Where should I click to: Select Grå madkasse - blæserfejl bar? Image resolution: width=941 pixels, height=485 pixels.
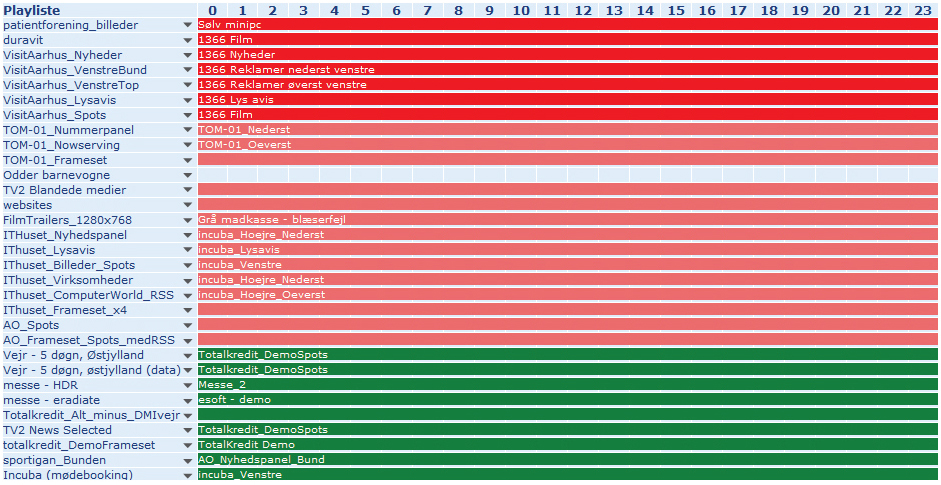(x=568, y=220)
